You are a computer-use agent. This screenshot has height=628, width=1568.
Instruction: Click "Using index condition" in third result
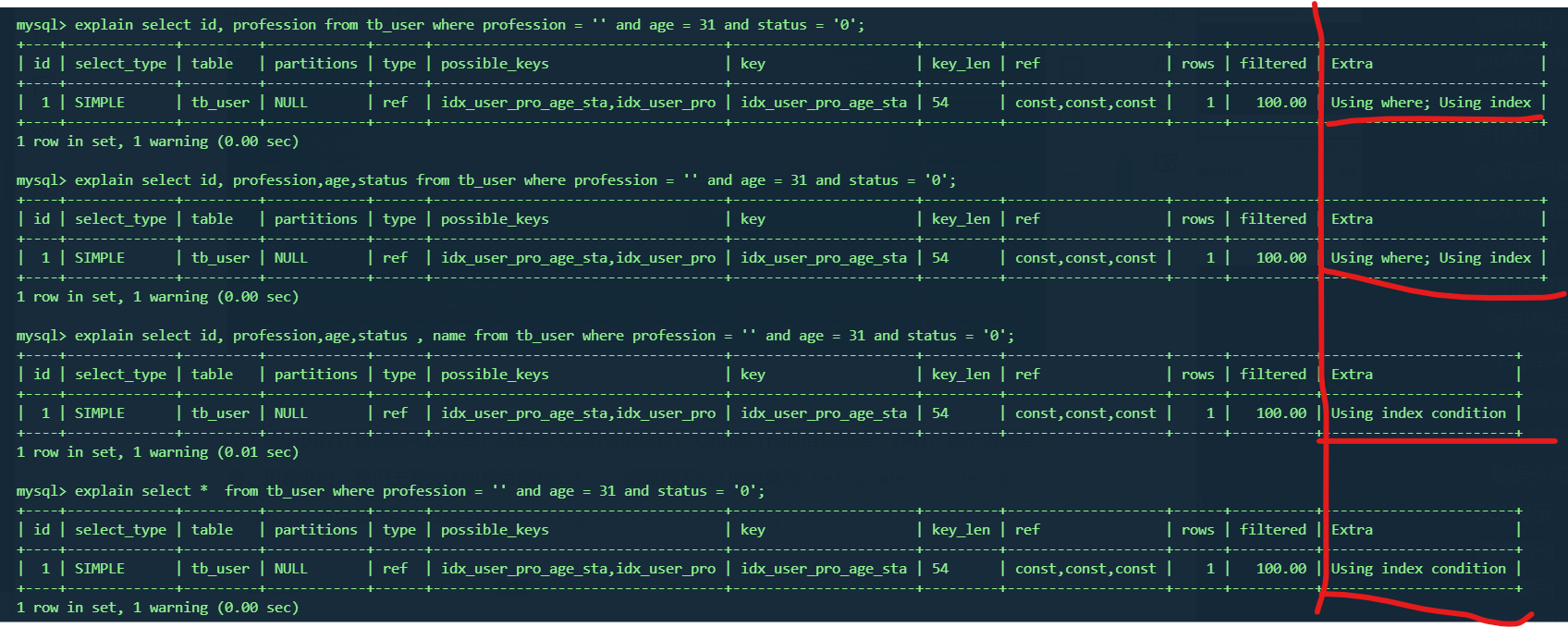(1417, 413)
